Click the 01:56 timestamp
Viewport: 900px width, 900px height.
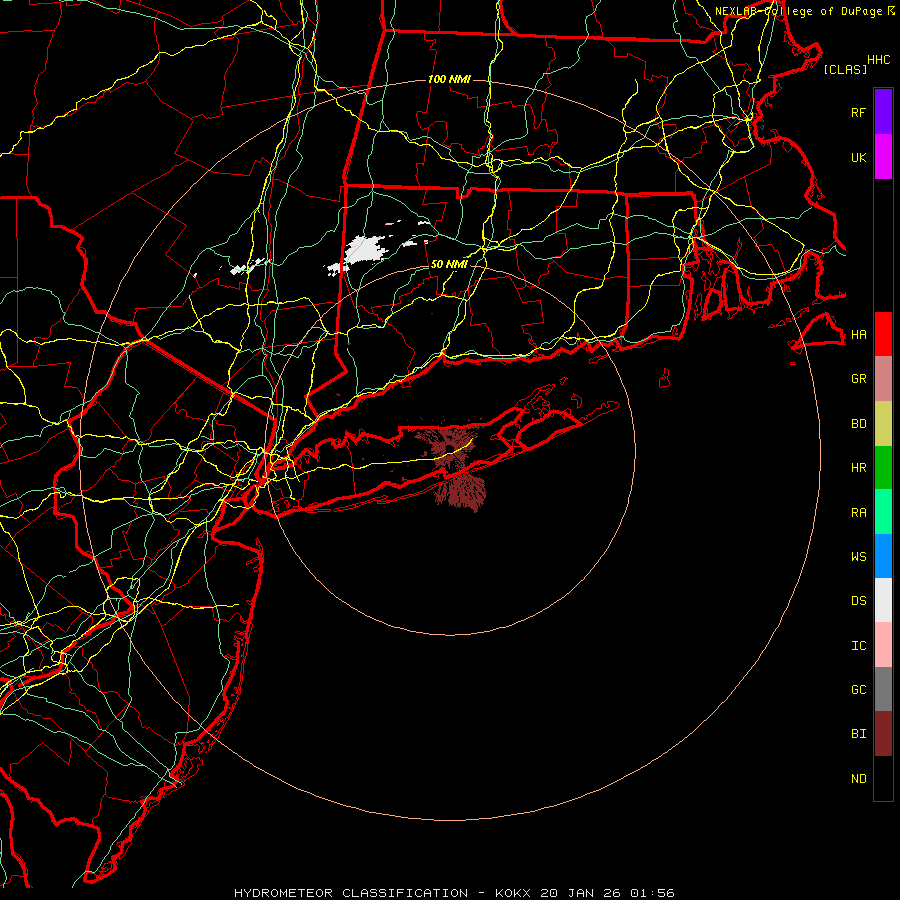coord(652,893)
